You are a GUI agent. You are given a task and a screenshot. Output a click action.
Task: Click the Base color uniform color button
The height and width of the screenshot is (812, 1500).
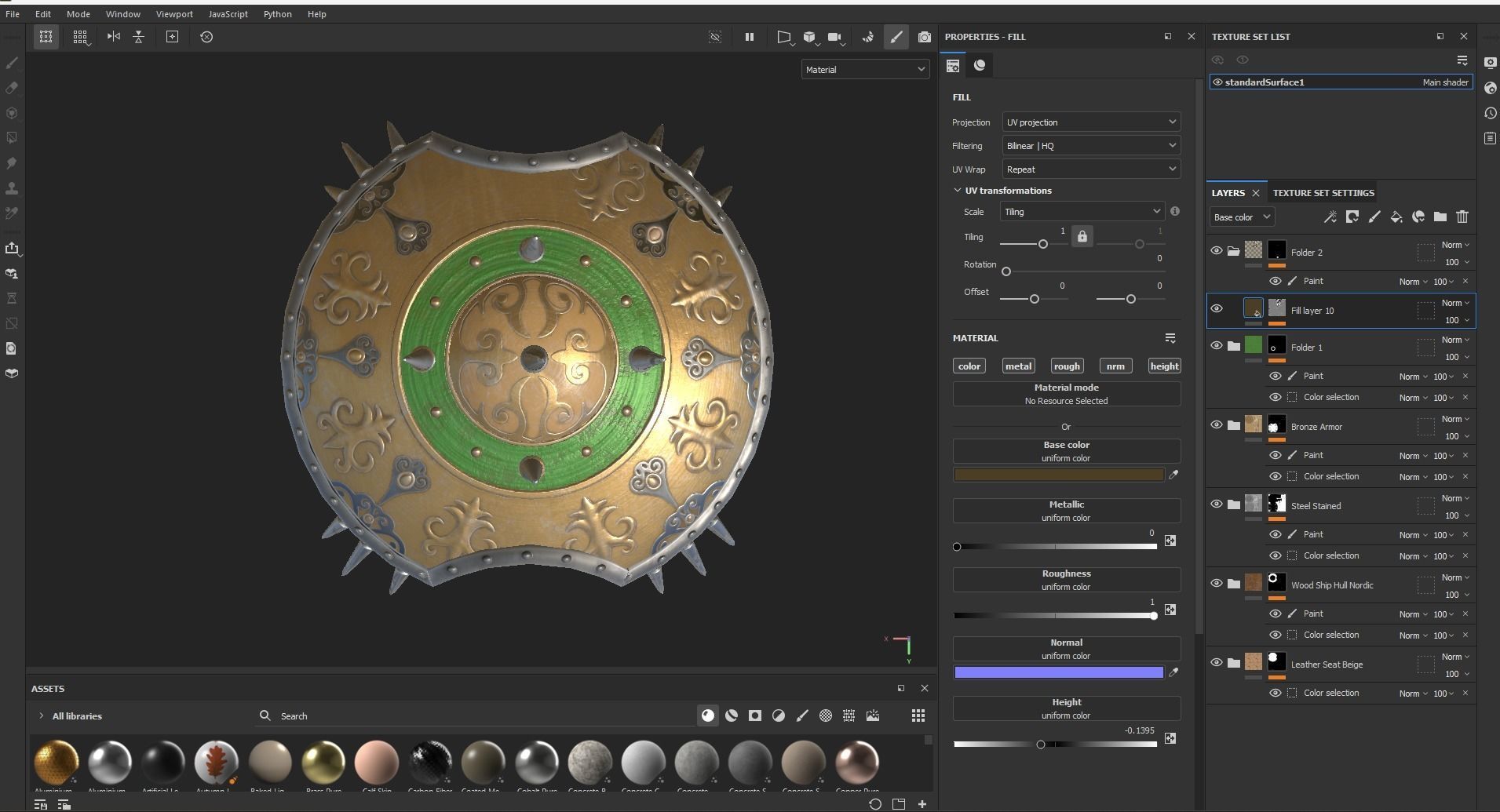[1066, 451]
